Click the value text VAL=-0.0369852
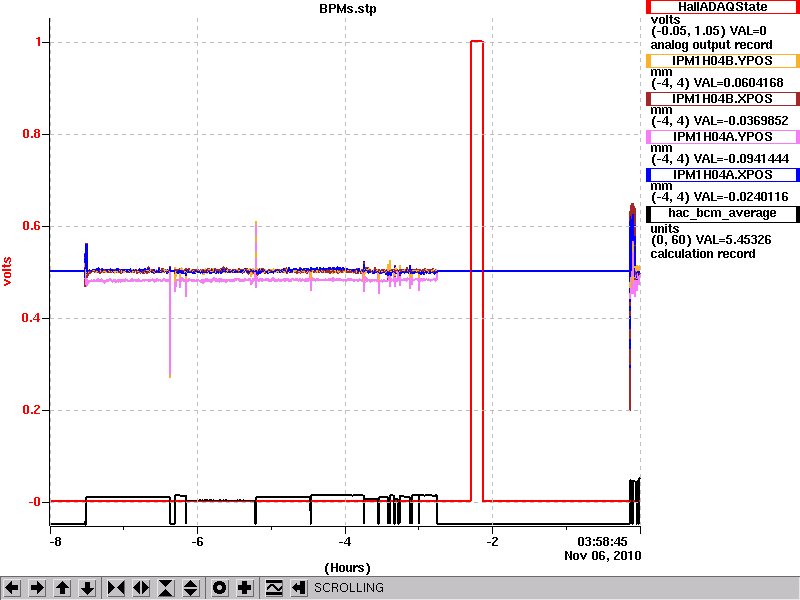 point(741,121)
